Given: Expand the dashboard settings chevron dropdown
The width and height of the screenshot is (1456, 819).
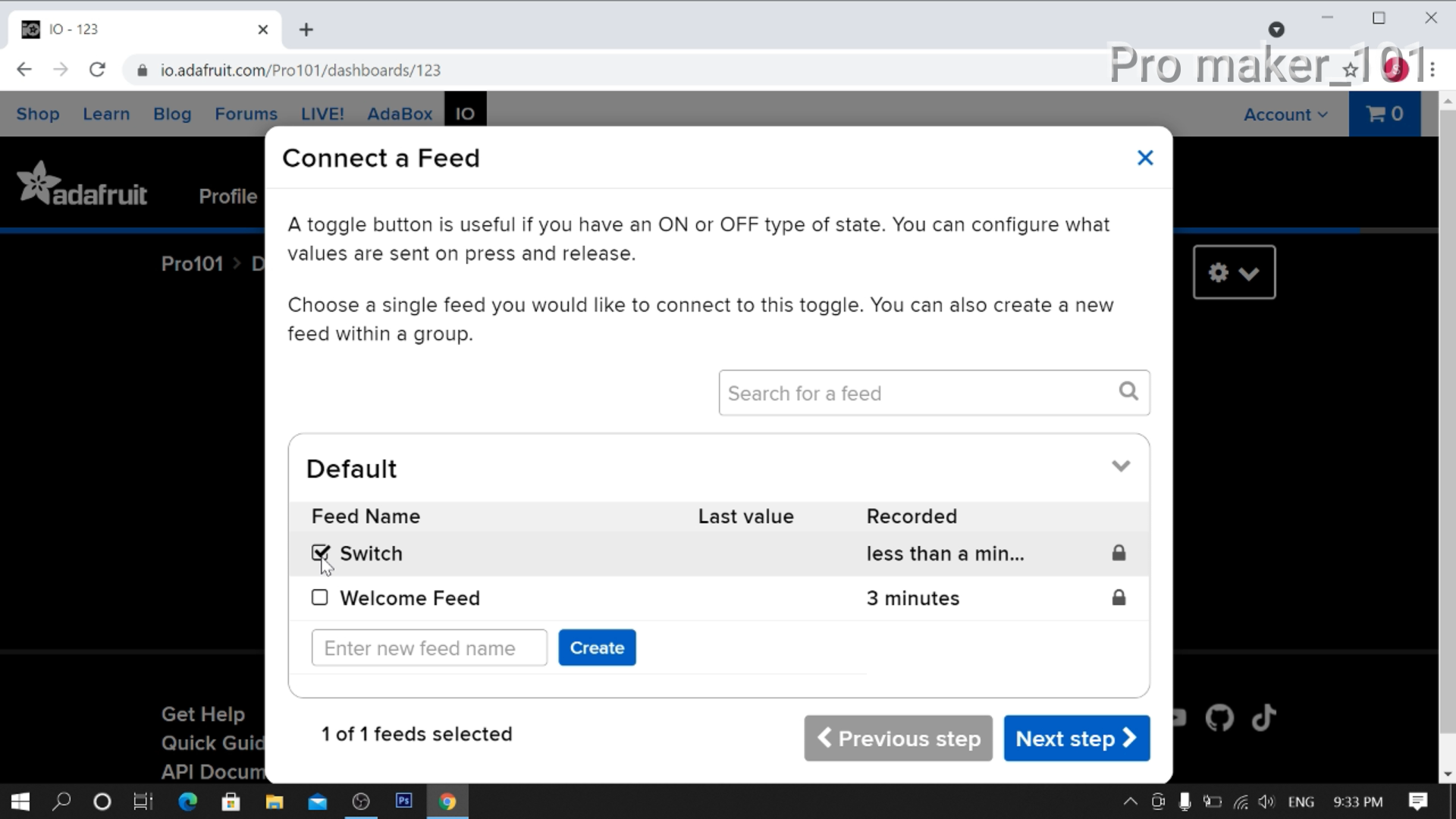Looking at the screenshot, I should pos(1250,273).
